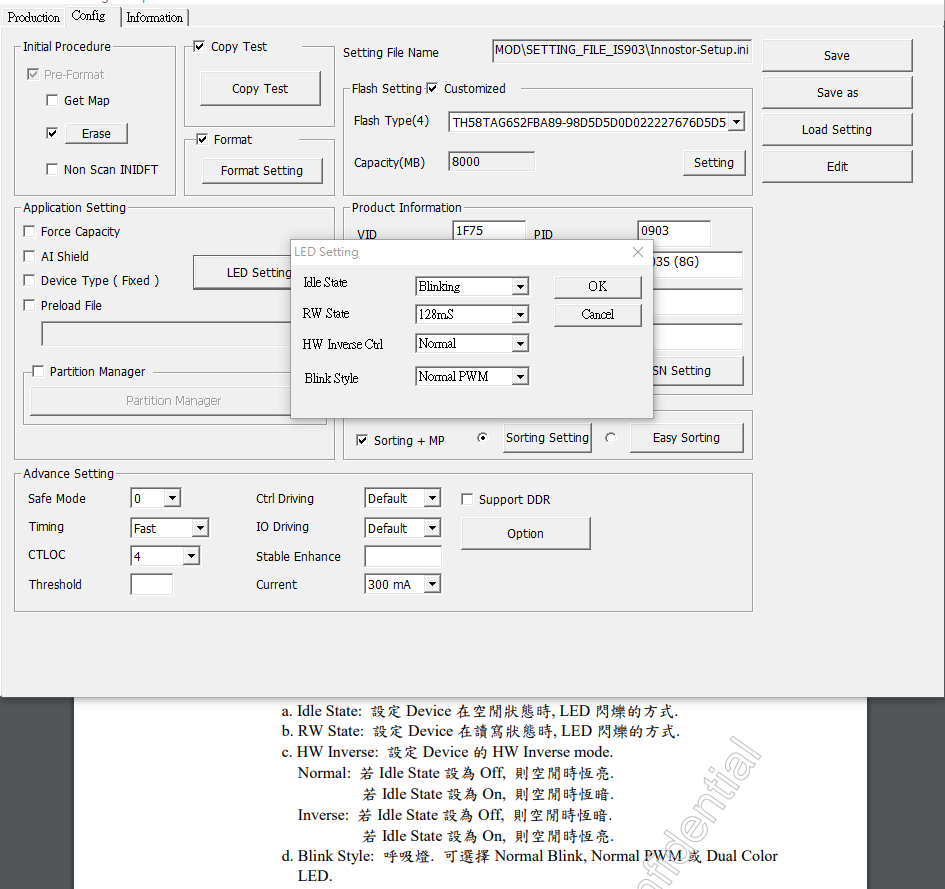Uncheck the Customized flash setting checkbox
This screenshot has height=889, width=945.
pos(432,89)
